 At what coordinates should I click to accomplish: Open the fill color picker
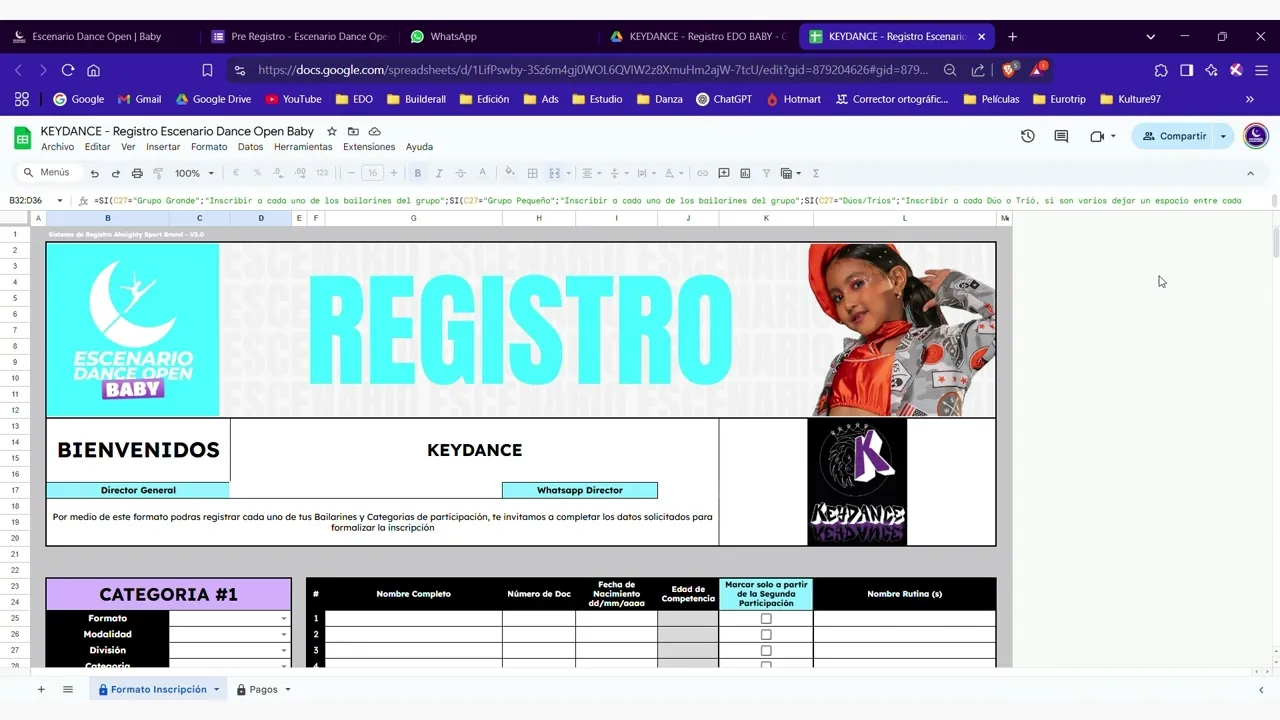pos(510,173)
